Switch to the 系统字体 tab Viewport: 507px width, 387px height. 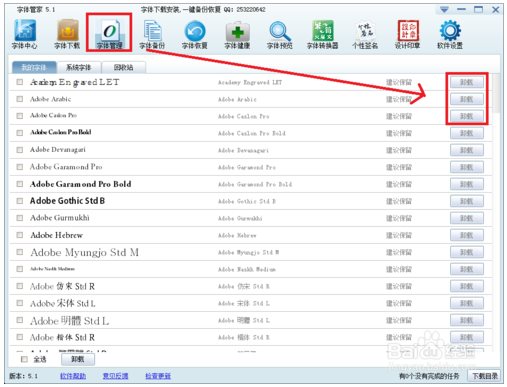click(x=79, y=68)
